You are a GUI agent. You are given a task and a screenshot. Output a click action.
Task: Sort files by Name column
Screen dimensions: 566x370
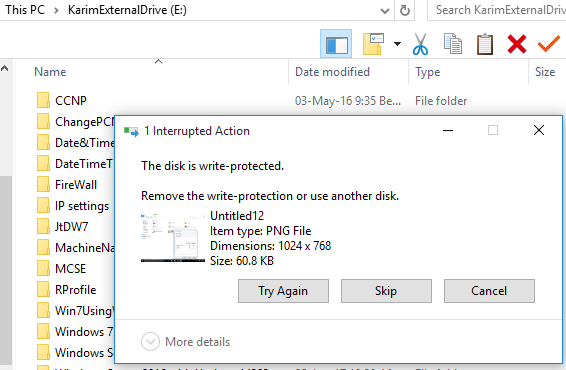click(50, 72)
